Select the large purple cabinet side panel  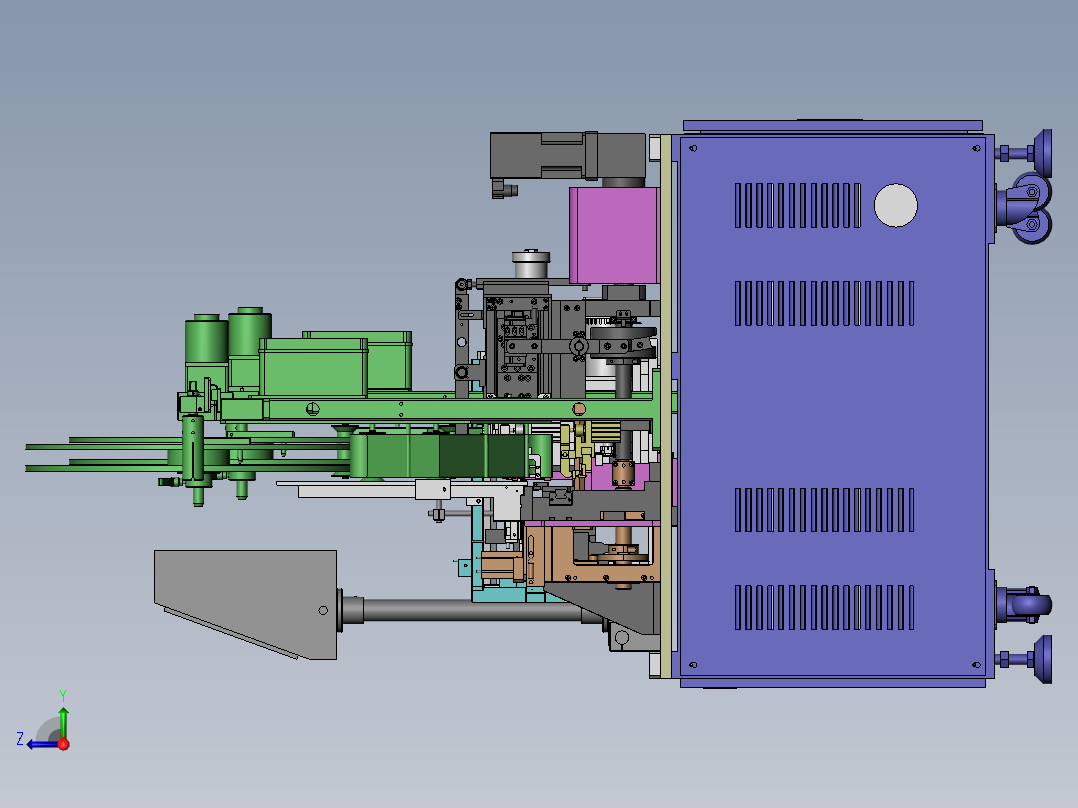(832, 406)
